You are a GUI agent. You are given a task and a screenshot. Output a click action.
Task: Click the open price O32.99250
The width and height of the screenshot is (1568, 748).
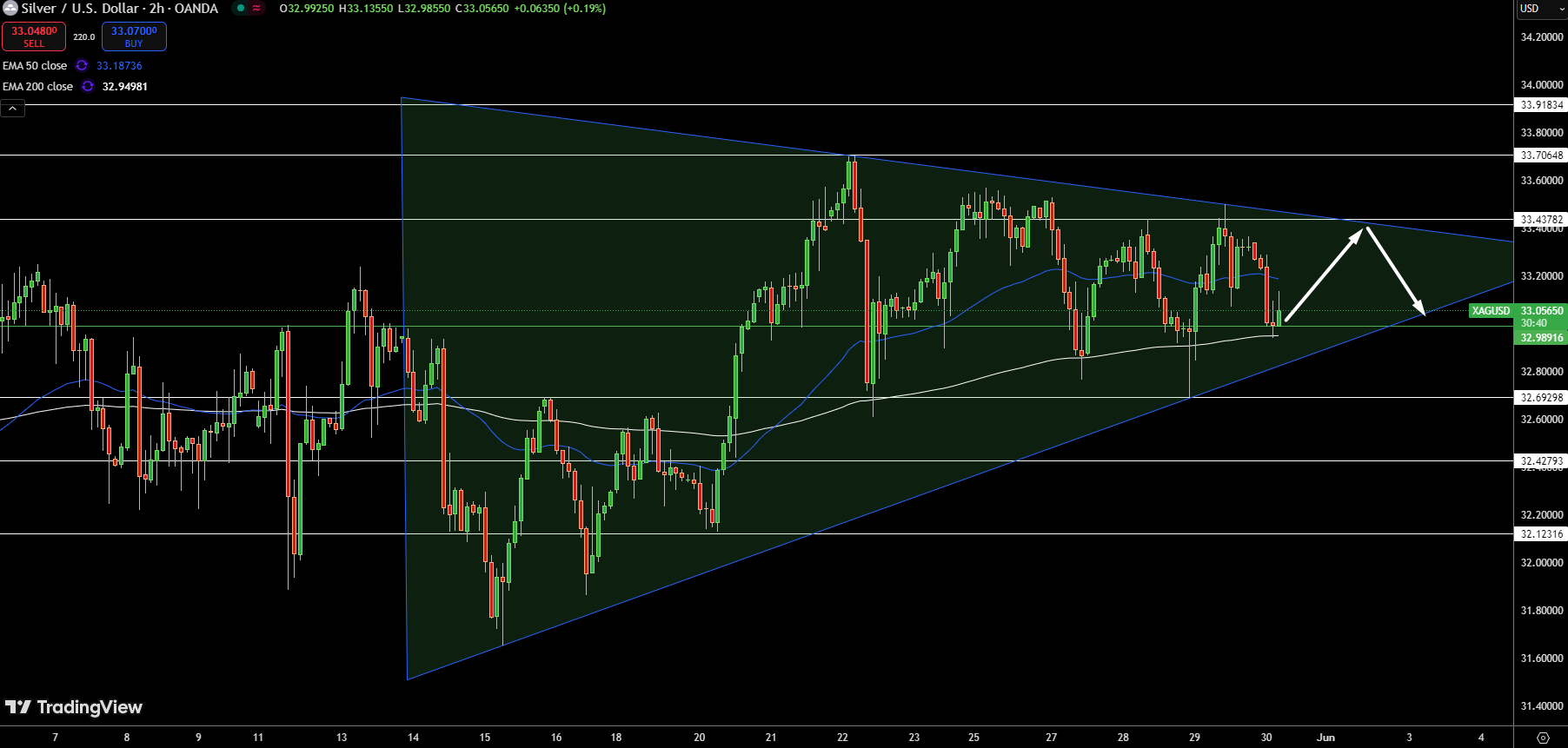click(307, 9)
